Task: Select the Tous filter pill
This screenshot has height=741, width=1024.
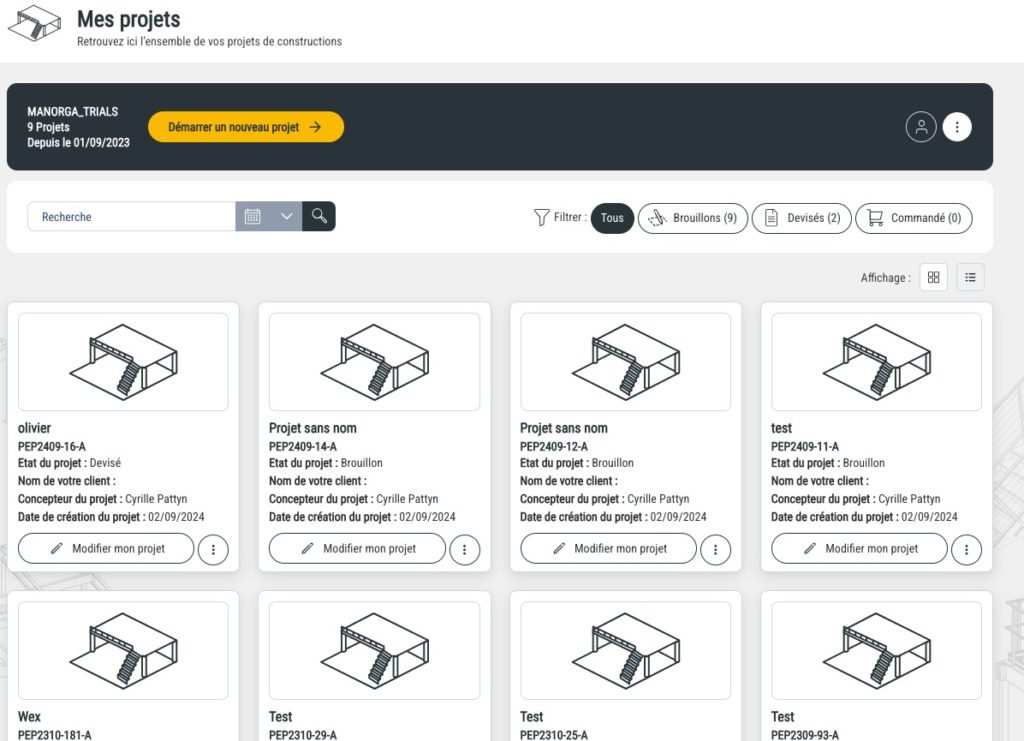Action: (x=611, y=217)
